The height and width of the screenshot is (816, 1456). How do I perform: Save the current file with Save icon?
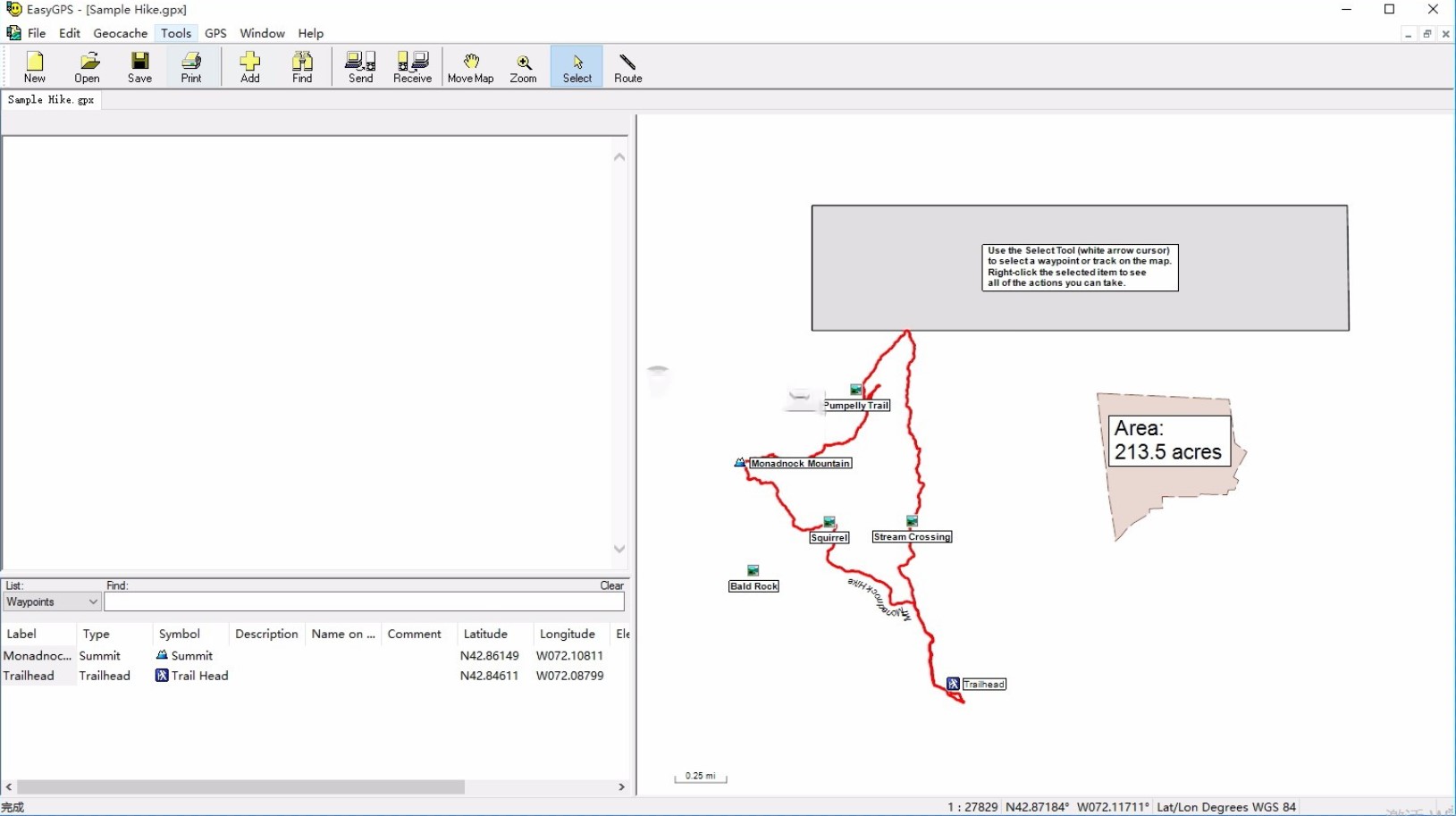pyautogui.click(x=139, y=67)
